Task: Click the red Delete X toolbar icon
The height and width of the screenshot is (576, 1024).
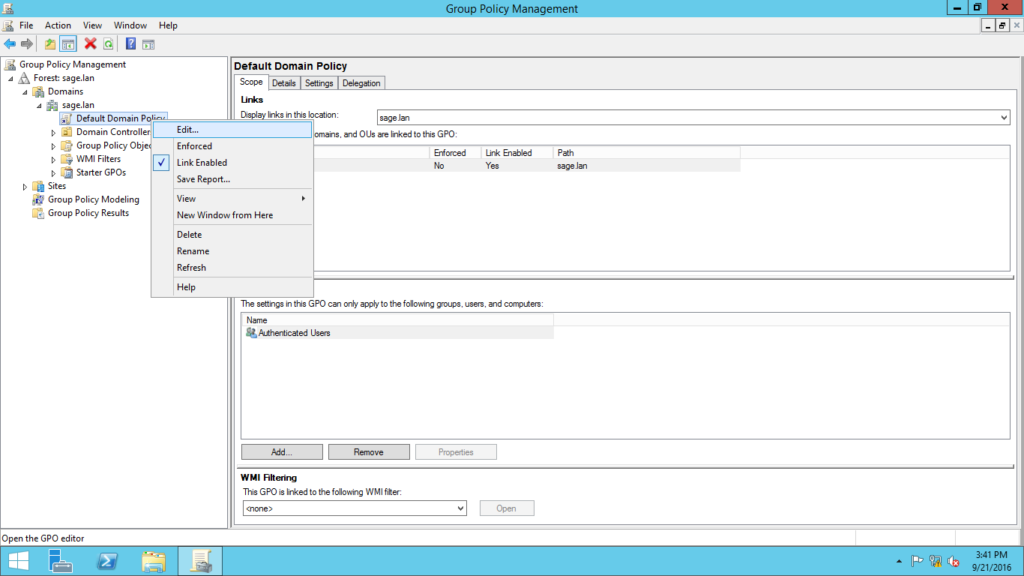Action: coord(90,44)
